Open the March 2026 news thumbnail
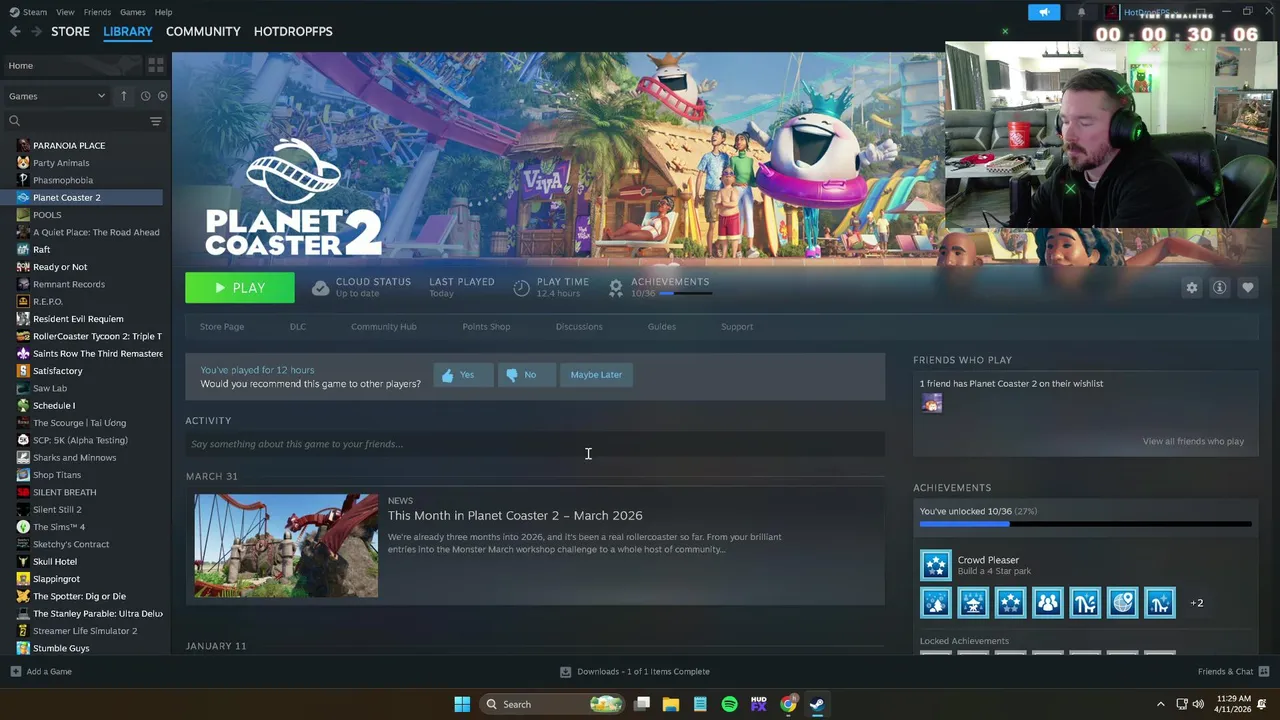The image size is (1280, 720). (x=286, y=546)
